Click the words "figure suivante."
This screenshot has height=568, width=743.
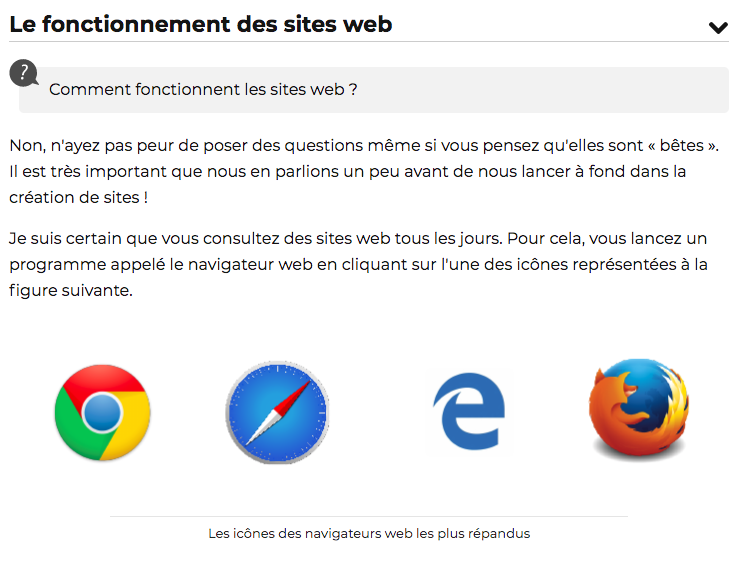pyautogui.click(x=71, y=290)
